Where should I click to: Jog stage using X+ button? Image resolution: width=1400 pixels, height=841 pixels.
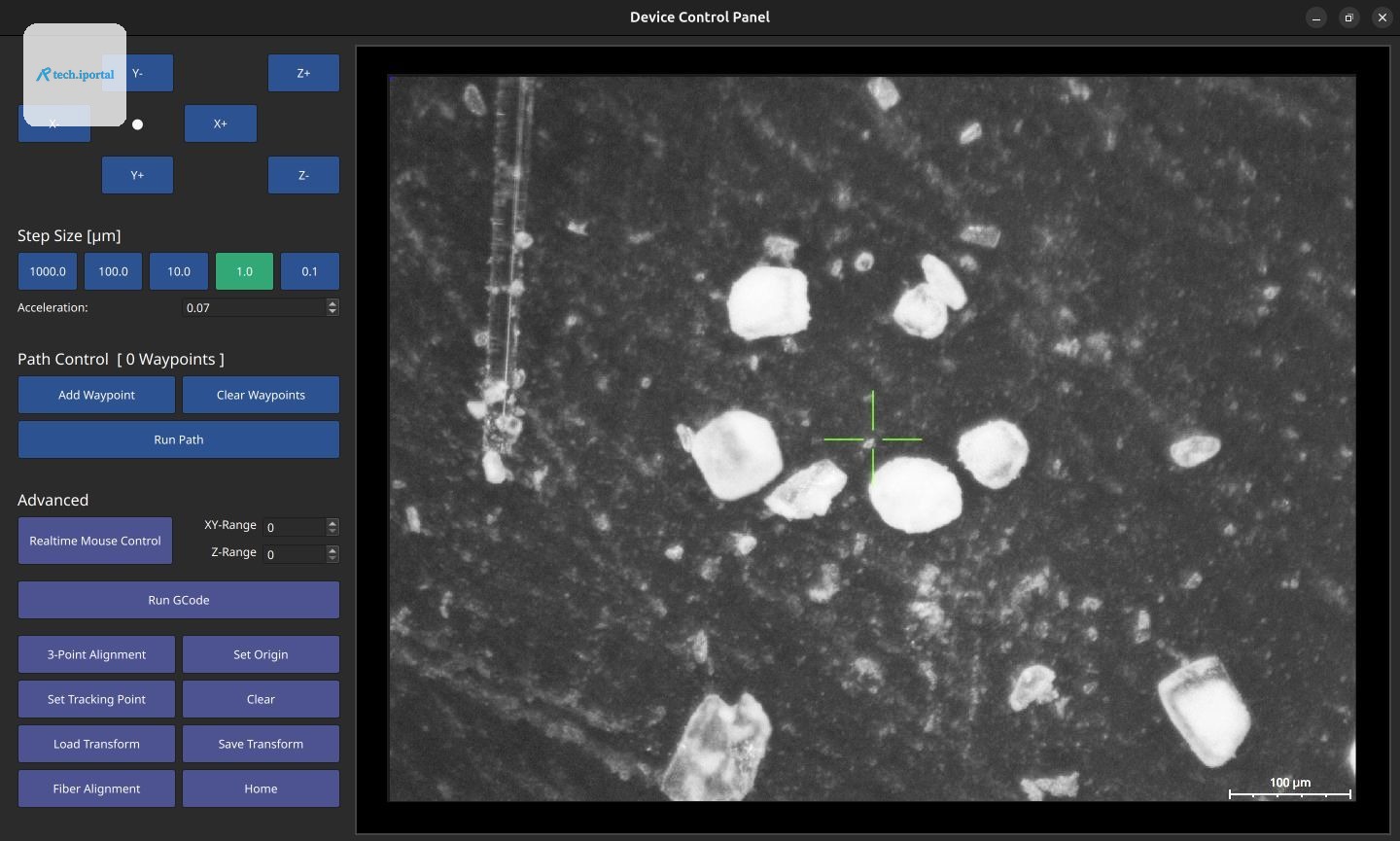(221, 123)
